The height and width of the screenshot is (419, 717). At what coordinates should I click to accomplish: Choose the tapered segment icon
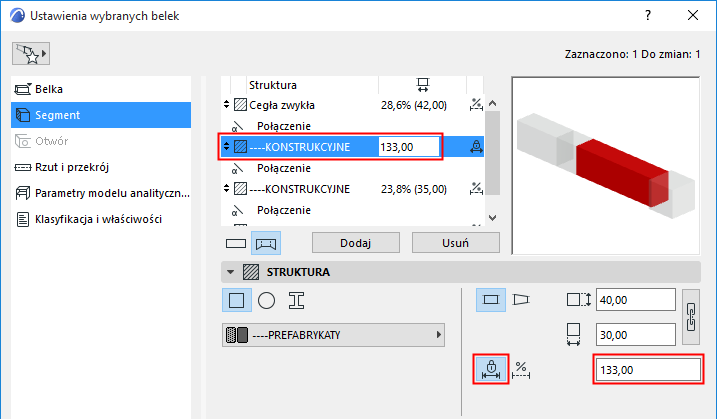(x=521, y=299)
